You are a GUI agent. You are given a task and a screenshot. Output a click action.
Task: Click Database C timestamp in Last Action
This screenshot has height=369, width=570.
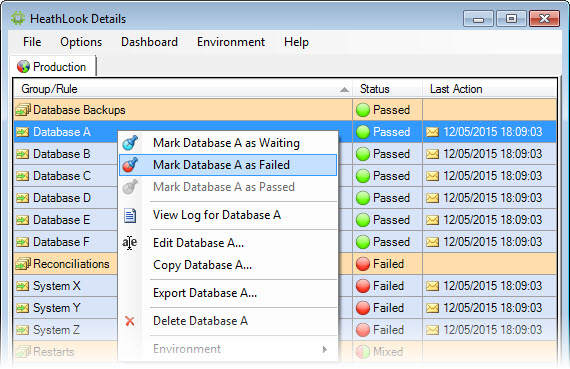(x=493, y=176)
